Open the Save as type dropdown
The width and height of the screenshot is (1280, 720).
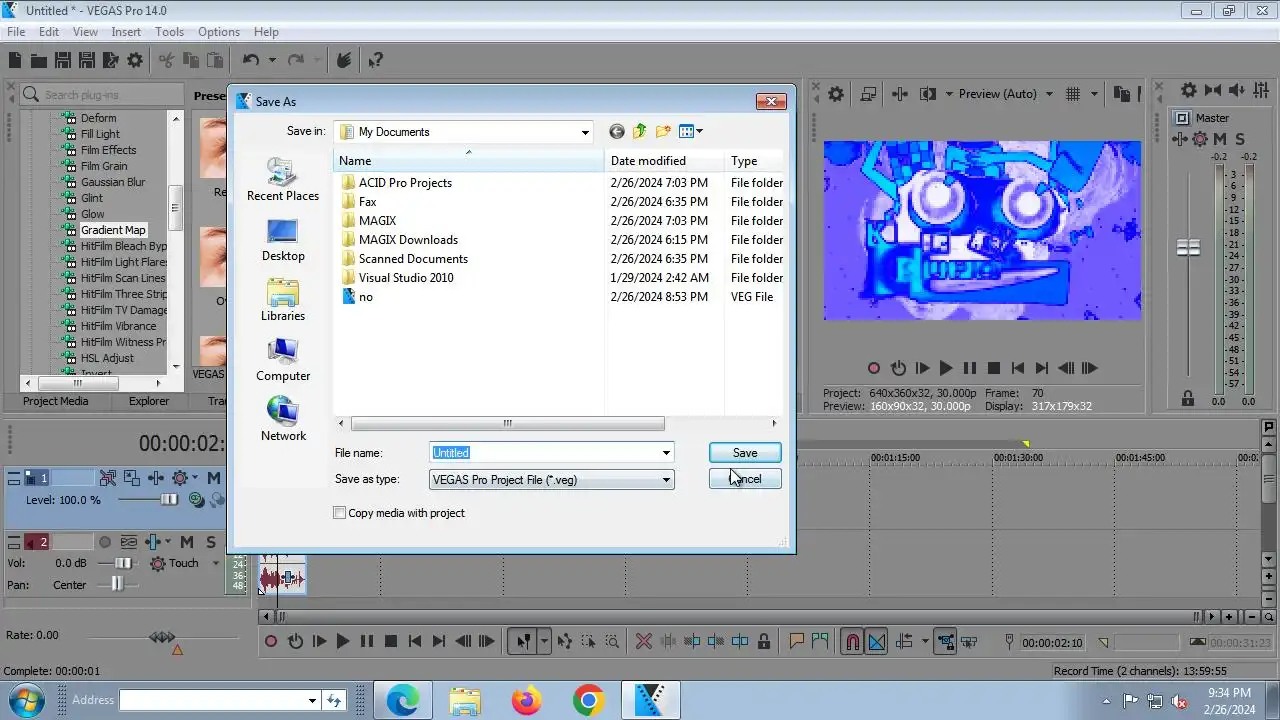(666, 480)
